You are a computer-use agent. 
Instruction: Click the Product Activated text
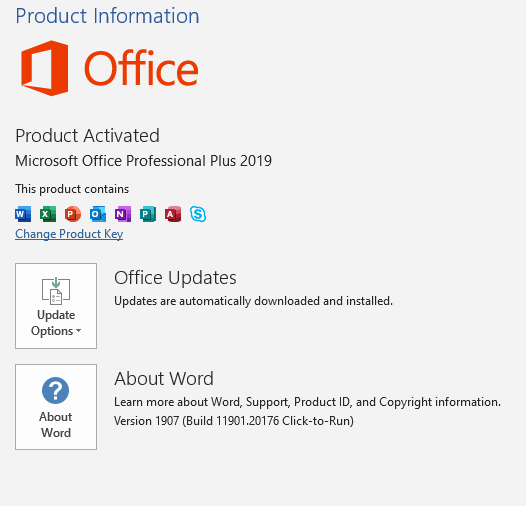(x=88, y=136)
